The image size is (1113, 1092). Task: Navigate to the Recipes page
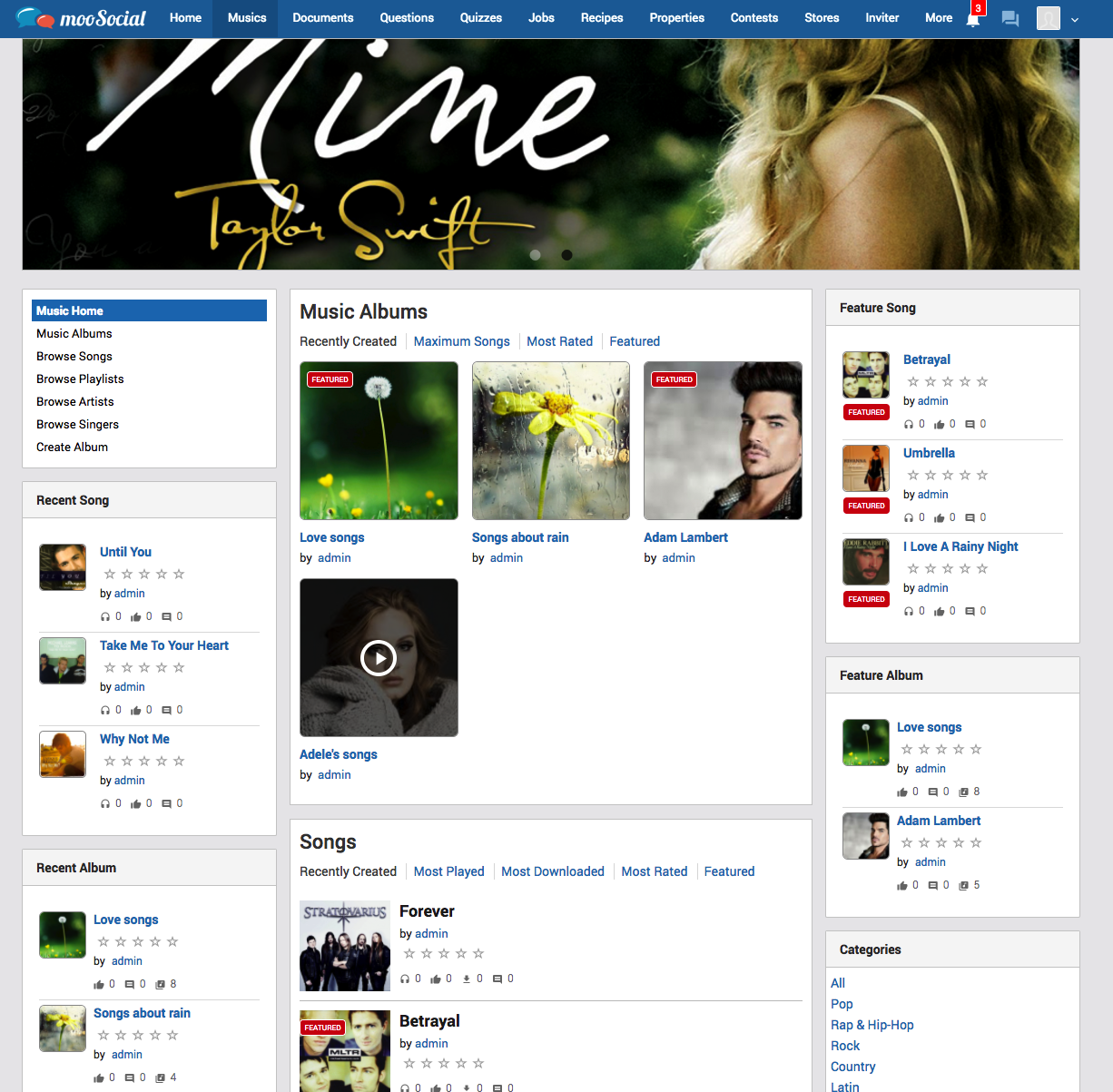point(602,18)
